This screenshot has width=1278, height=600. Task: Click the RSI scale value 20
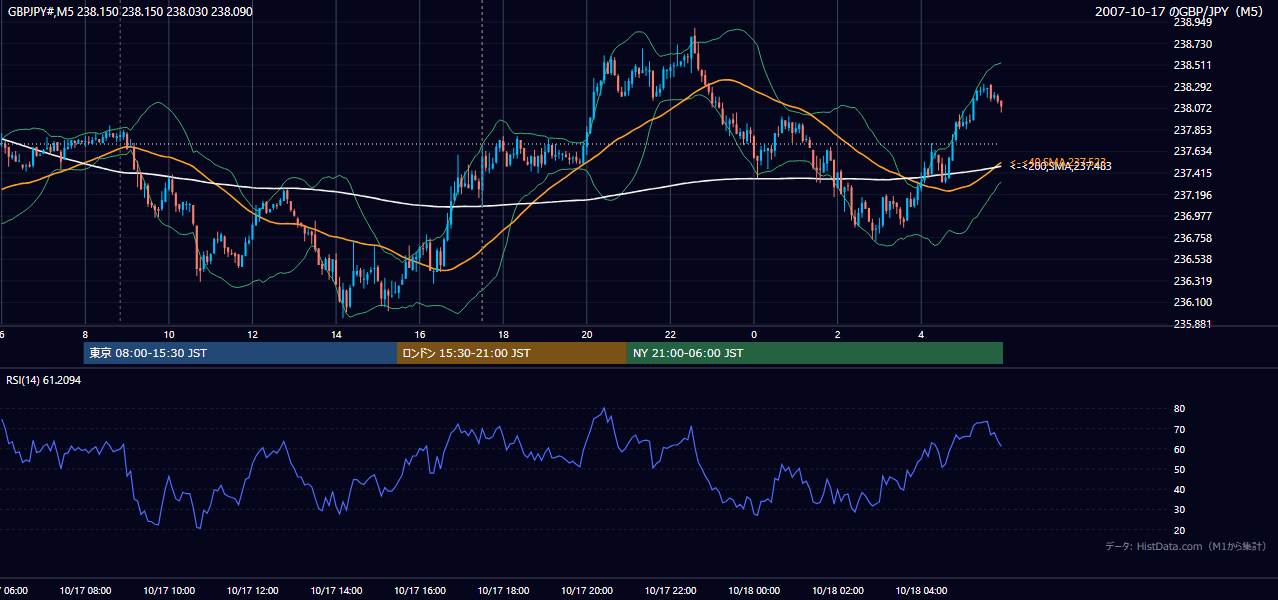point(1179,530)
